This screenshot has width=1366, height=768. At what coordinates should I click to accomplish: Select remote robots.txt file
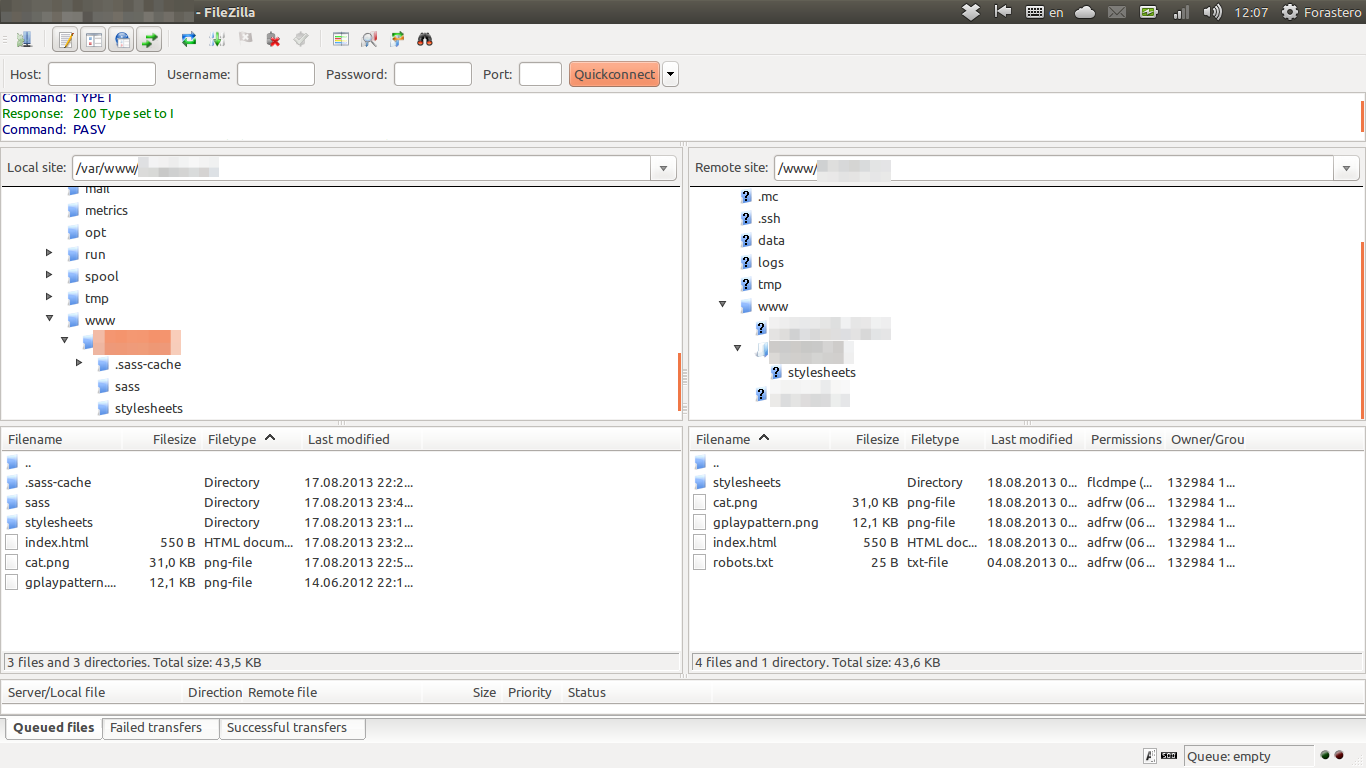click(1027, 562)
